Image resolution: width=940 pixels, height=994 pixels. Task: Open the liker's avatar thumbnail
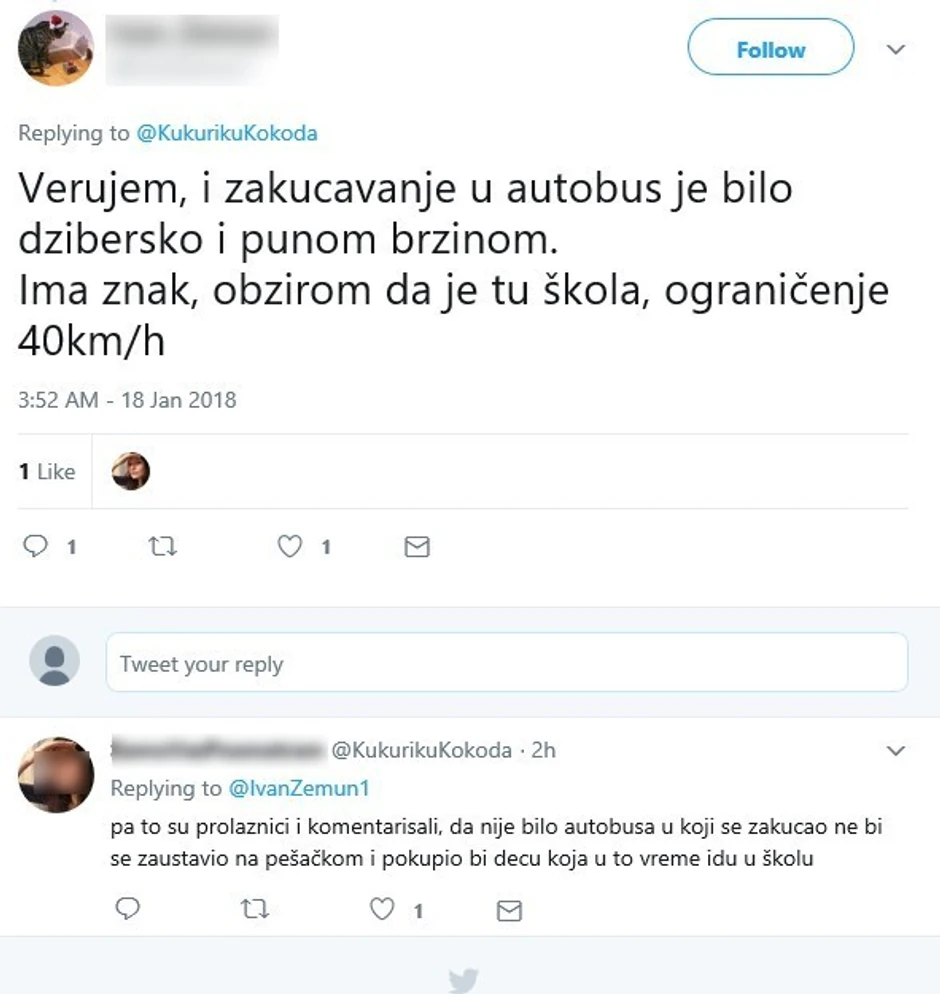[x=131, y=471]
